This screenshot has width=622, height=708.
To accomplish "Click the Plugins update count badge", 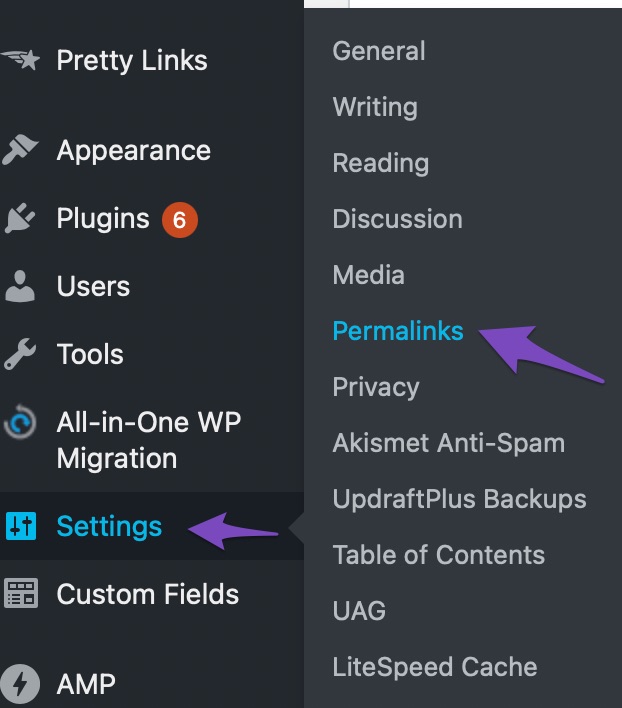I will tap(180, 220).
